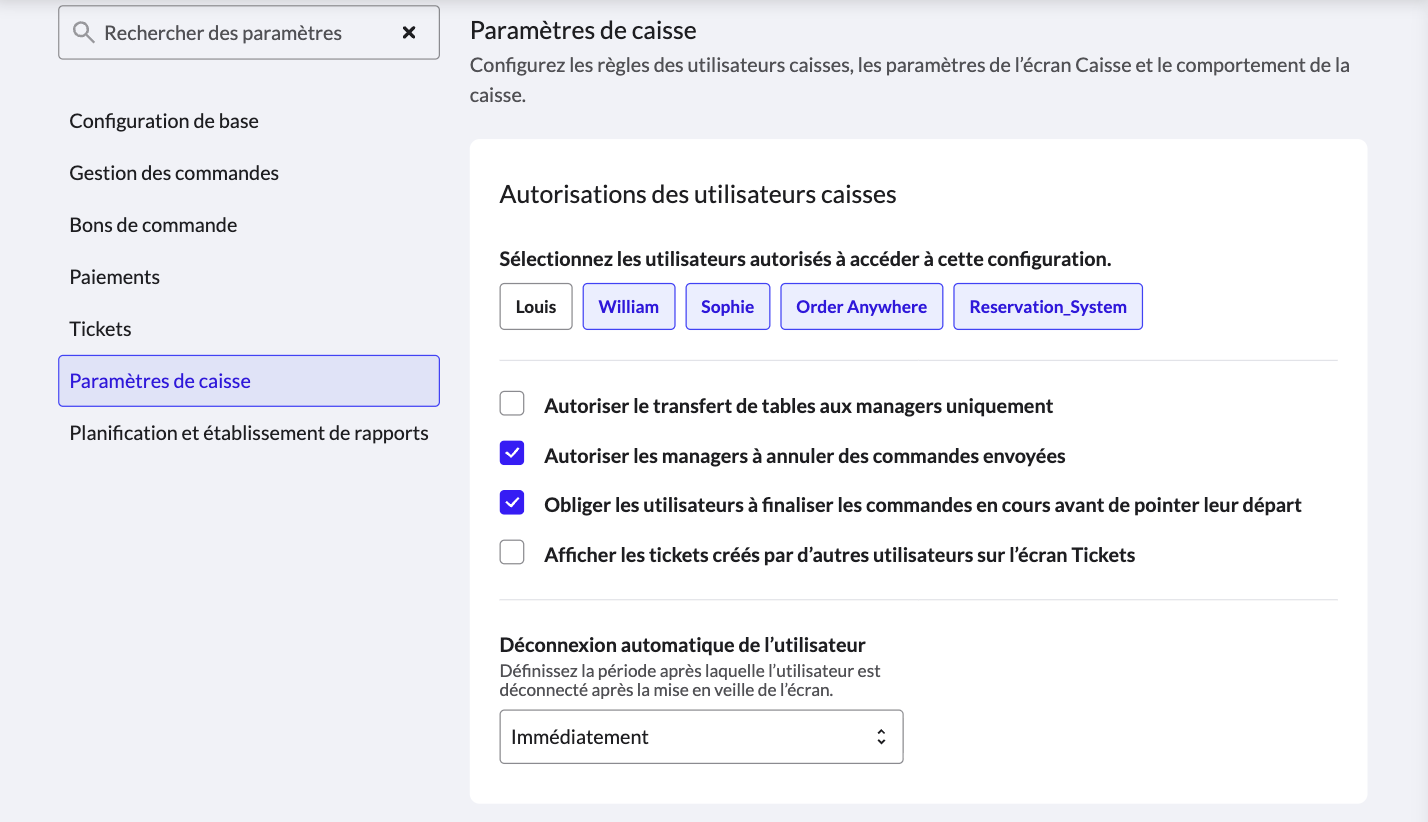The width and height of the screenshot is (1428, 822).
Task: Clear the settings search field
Action: tap(409, 33)
